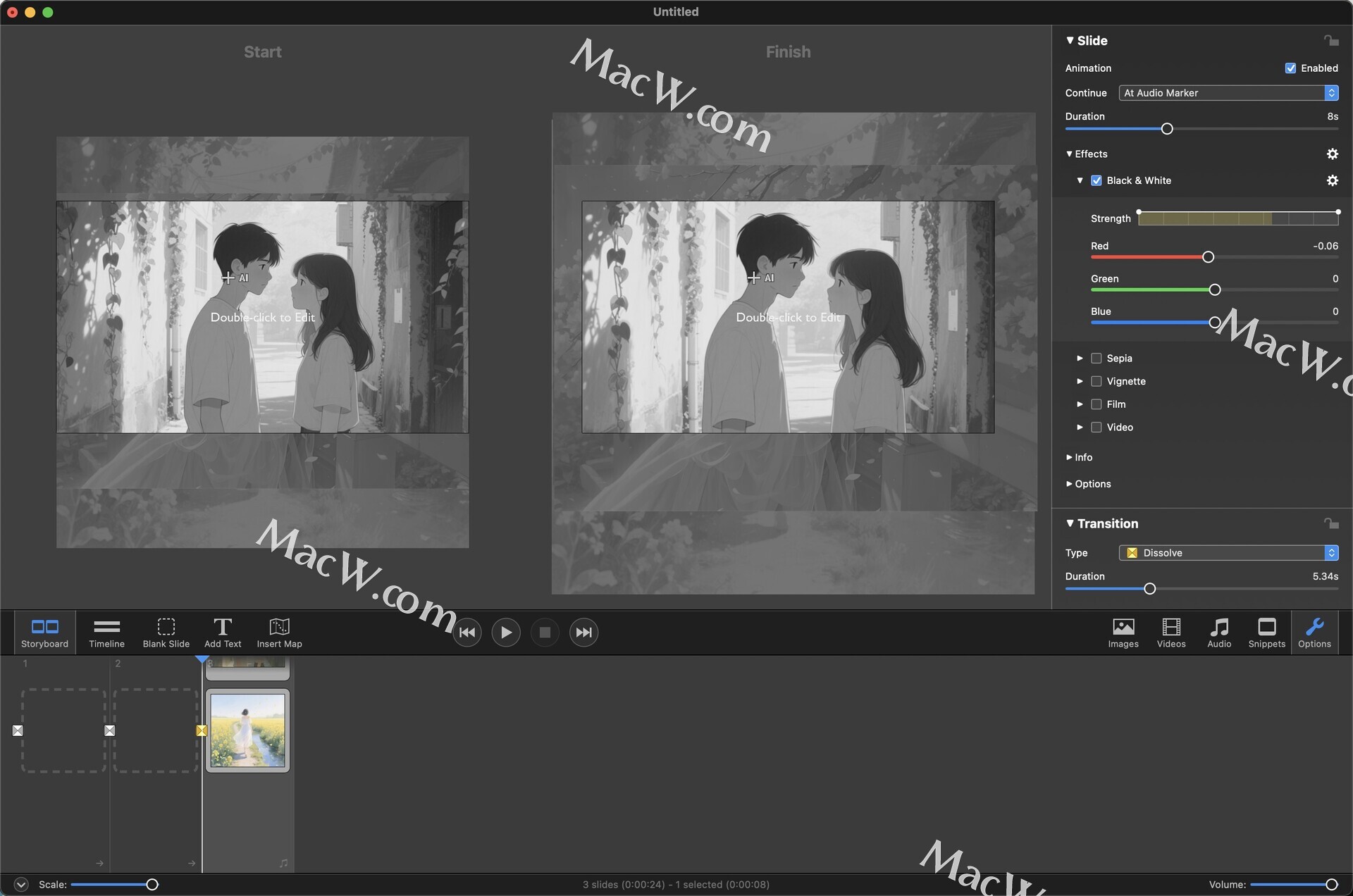This screenshot has width=1353, height=896.
Task: Click the AI crosshair in Finish preview
Action: click(753, 278)
